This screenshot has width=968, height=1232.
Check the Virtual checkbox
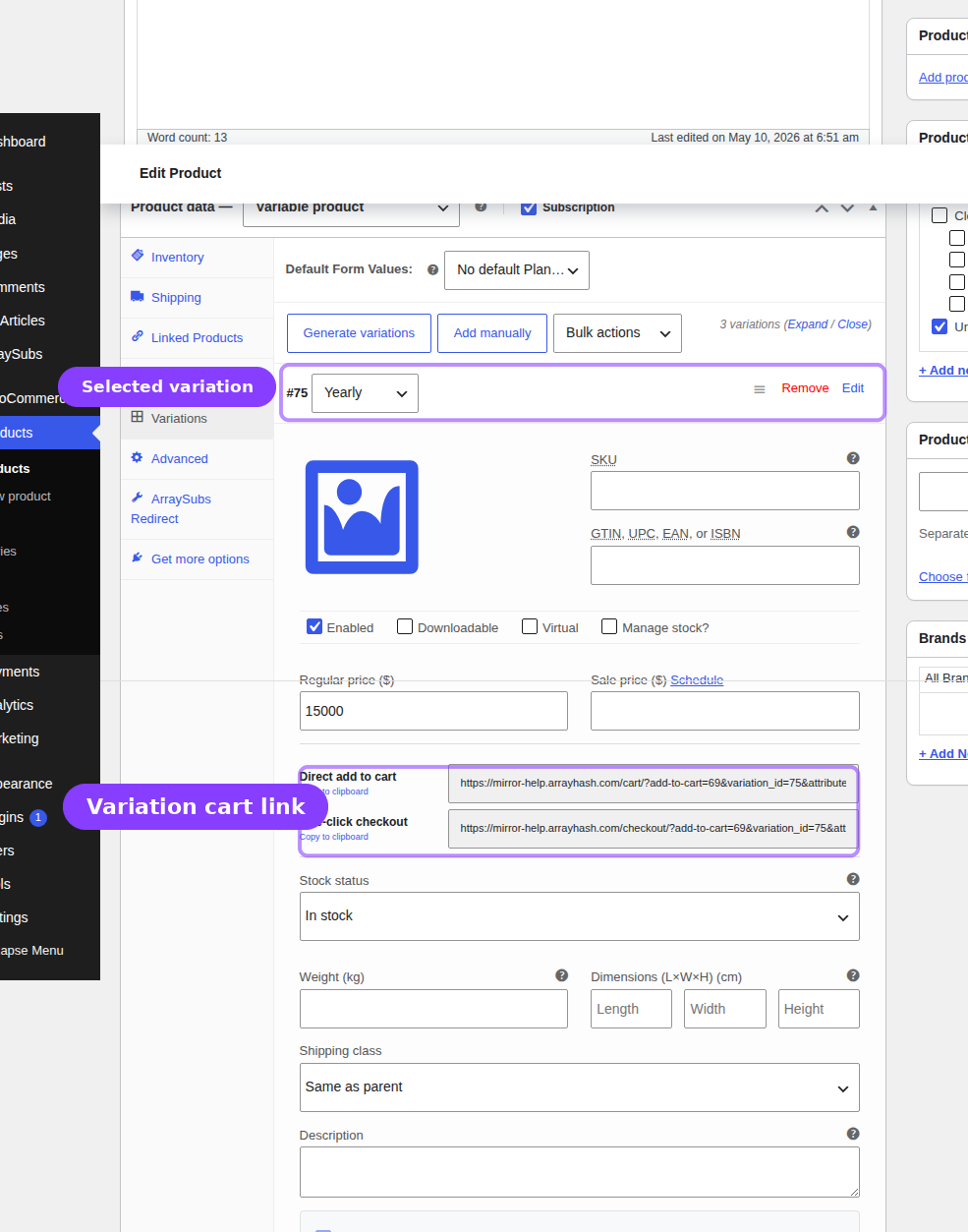coord(530,626)
